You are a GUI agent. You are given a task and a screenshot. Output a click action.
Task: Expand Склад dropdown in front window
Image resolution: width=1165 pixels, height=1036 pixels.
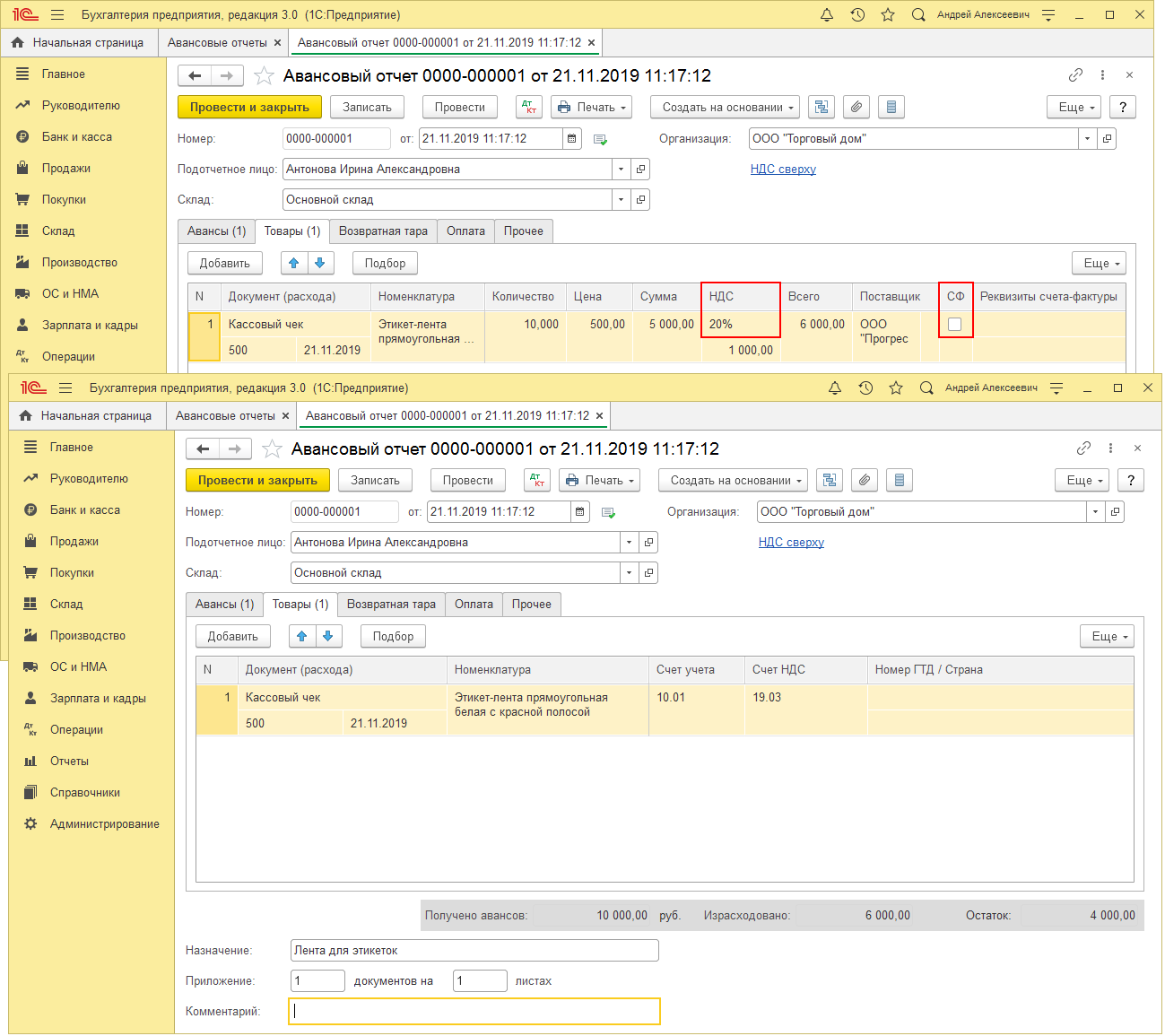pyautogui.click(x=629, y=572)
